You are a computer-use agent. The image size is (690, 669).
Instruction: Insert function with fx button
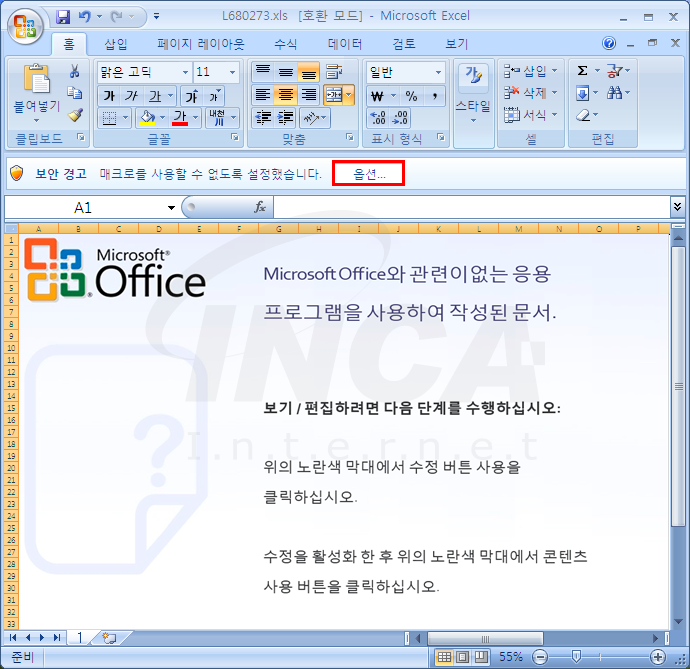point(260,207)
